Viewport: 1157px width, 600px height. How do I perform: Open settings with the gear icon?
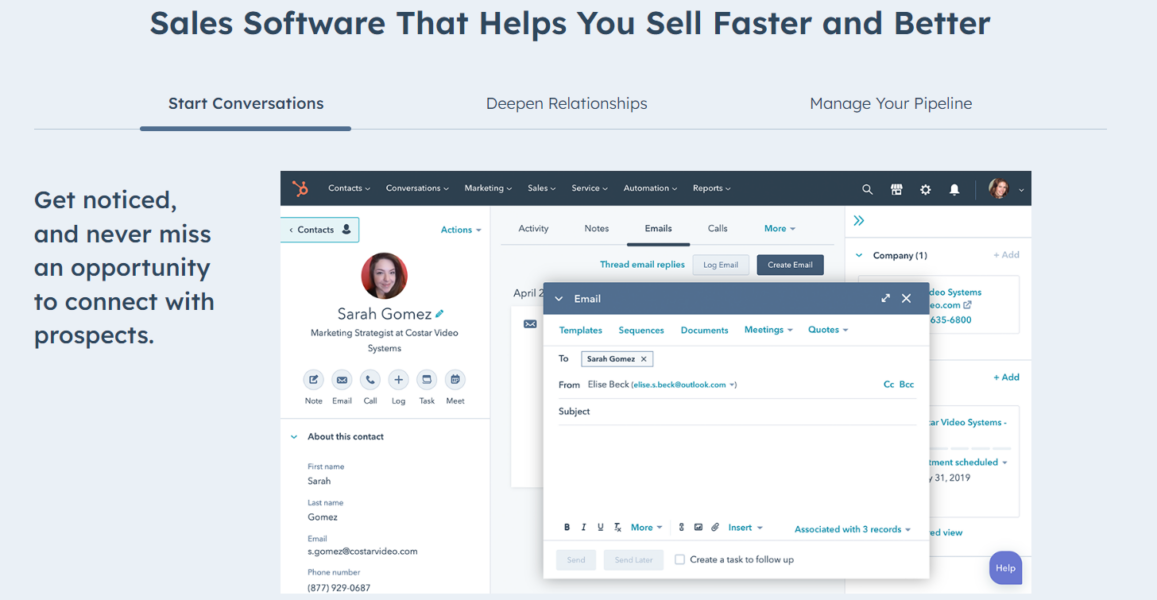point(925,189)
